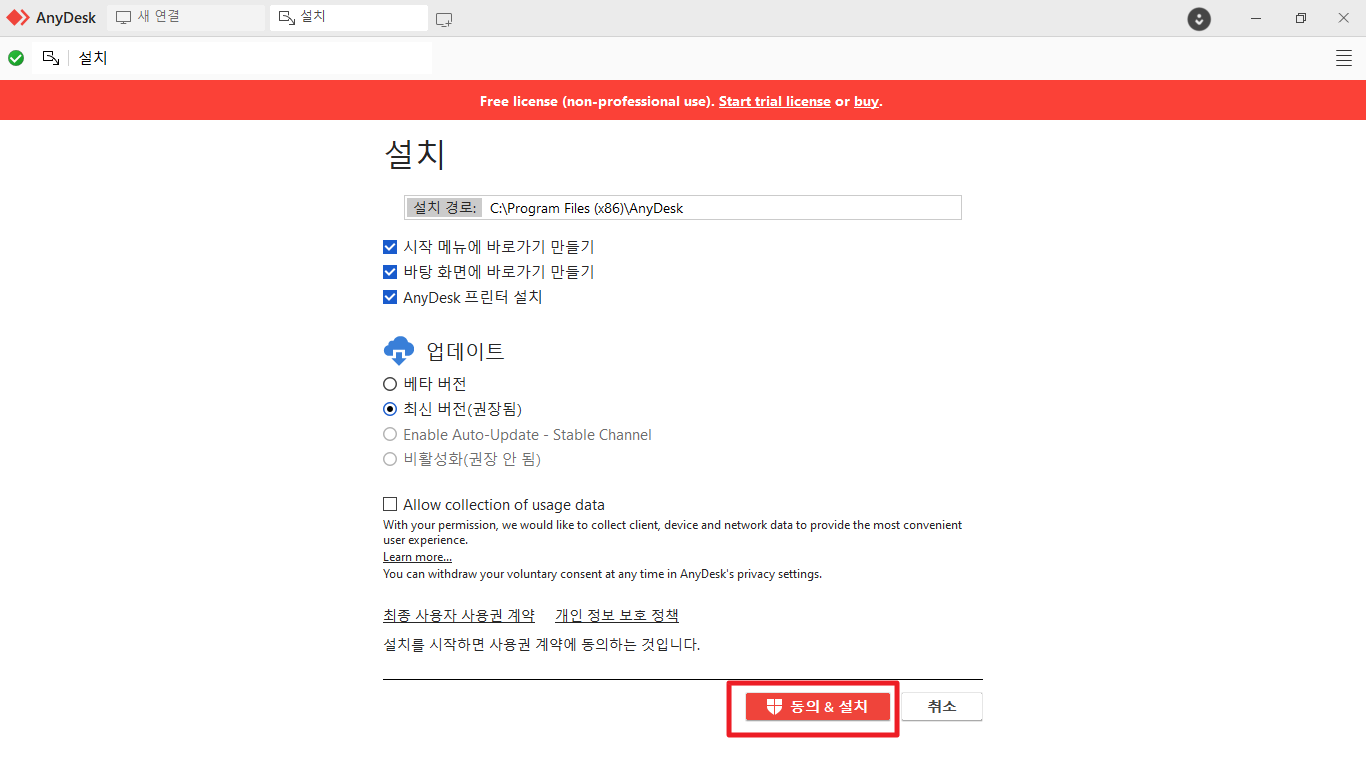This screenshot has width=1366, height=768.
Task: Click the installation path input field
Action: 720,207
